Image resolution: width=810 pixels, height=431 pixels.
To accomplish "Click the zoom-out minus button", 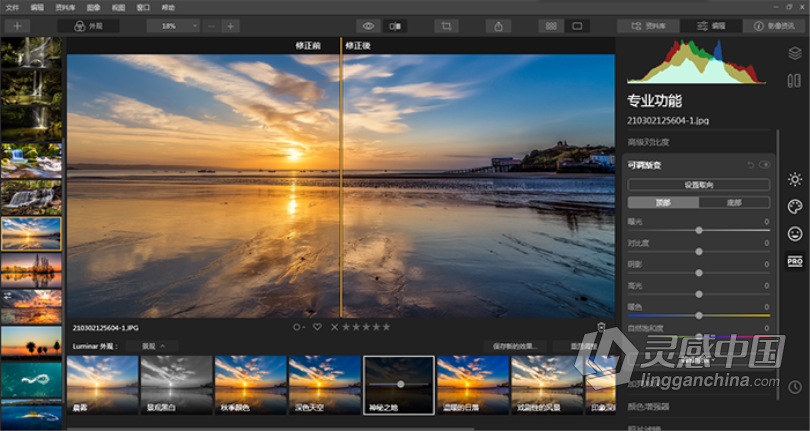I will click(212, 26).
